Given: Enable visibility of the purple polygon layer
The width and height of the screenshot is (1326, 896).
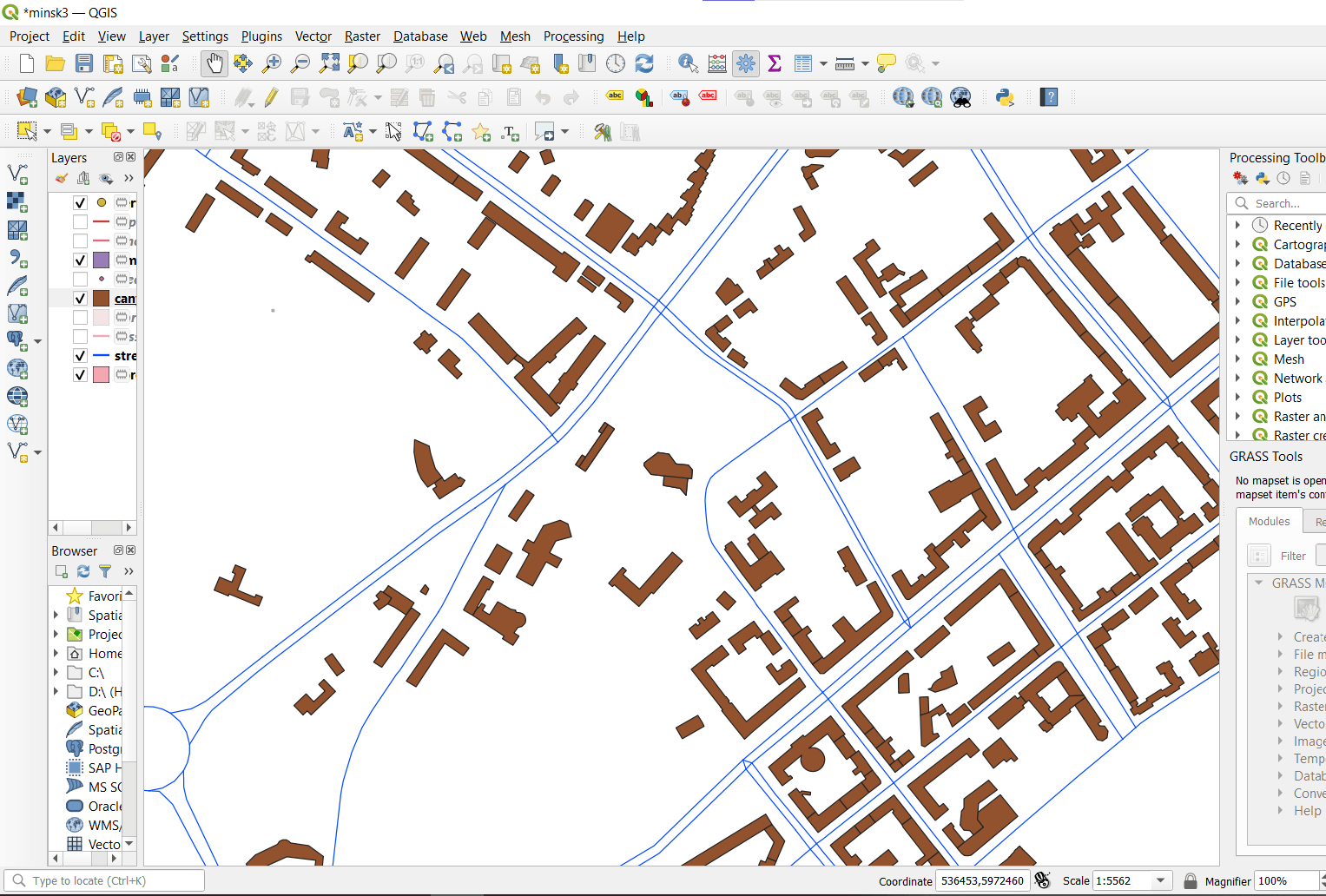Looking at the screenshot, I should pyautogui.click(x=80, y=260).
